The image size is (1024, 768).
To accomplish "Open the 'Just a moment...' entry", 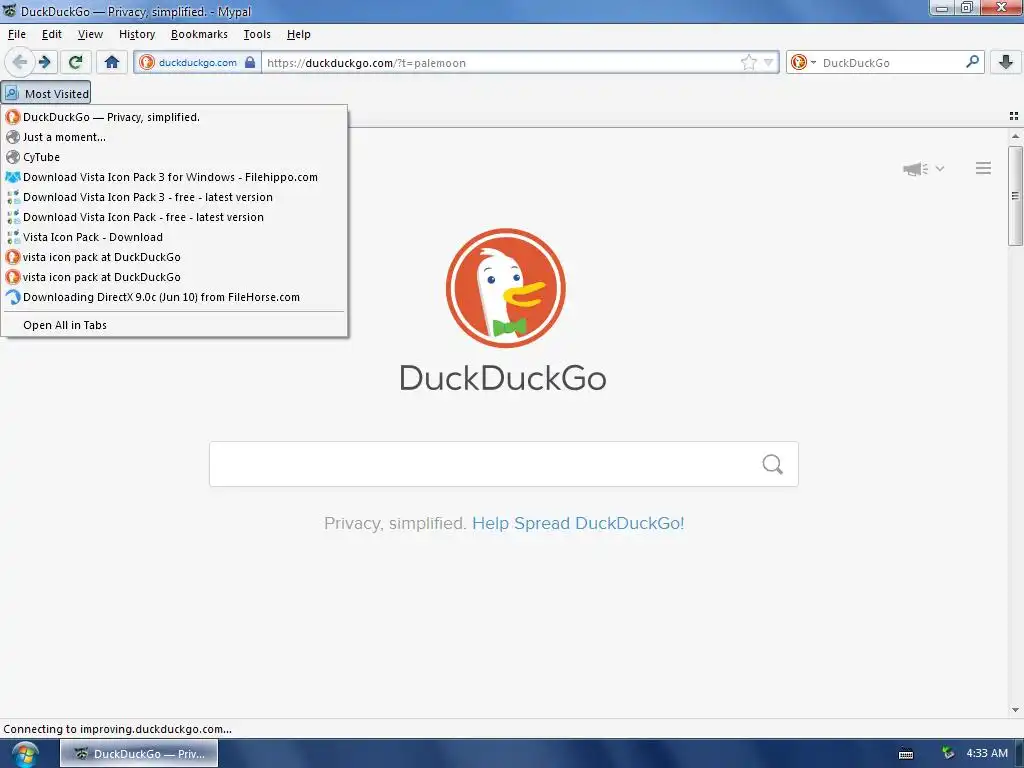I will 174,137.
